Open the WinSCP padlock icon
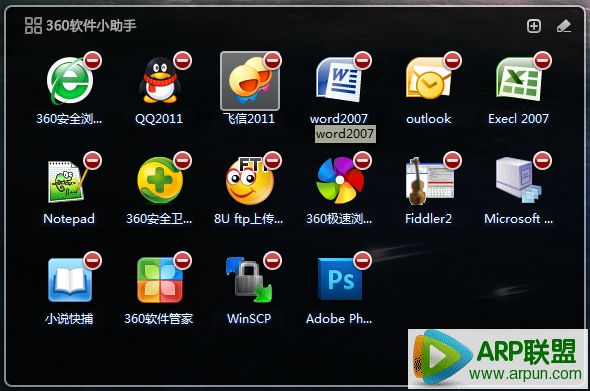The width and height of the screenshot is (590, 391). click(x=249, y=280)
